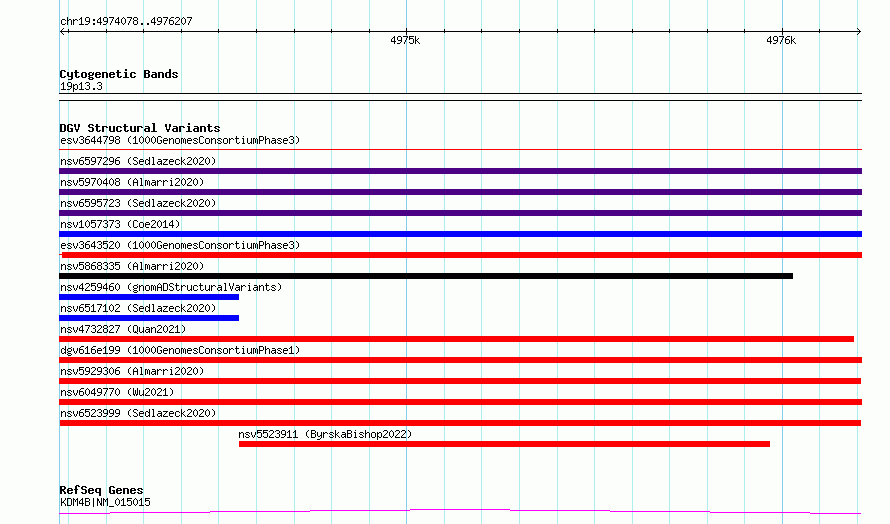The height and width of the screenshot is (524, 890).
Task: Click the black bar for nsv5868335
Action: (426, 276)
